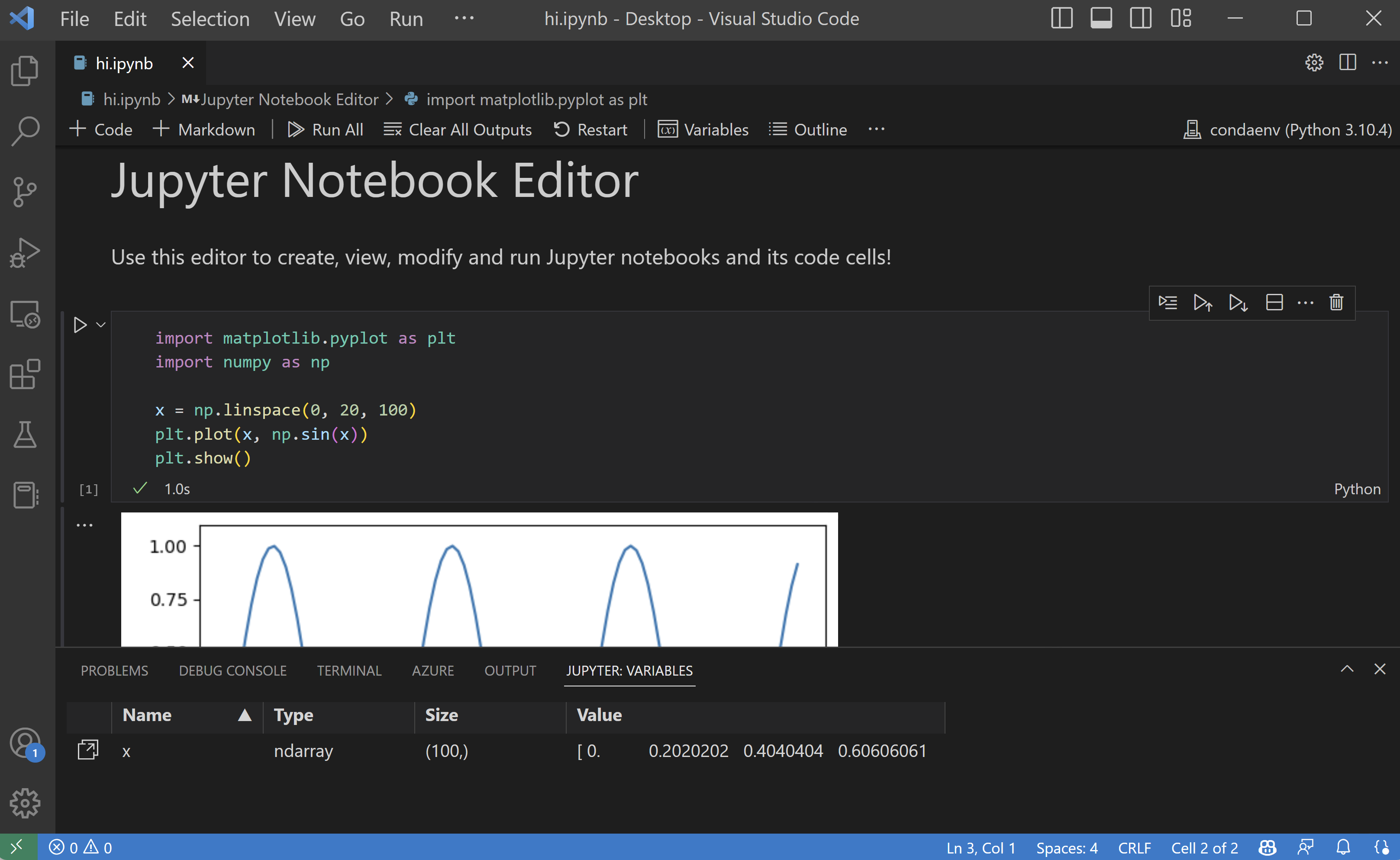Expand the cell options with chevron
The image size is (1400, 860).
[x=101, y=325]
